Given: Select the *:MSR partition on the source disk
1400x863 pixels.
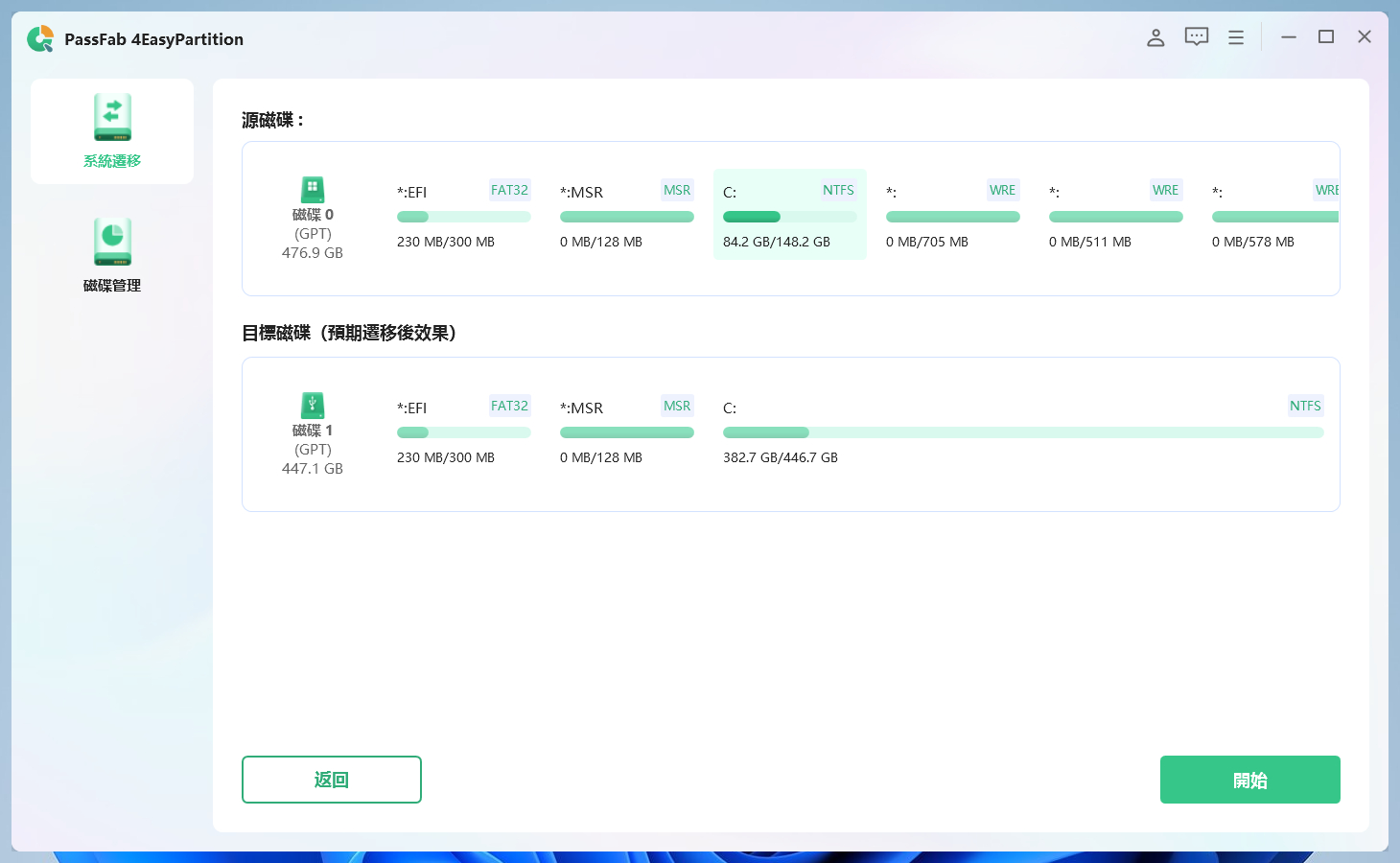Looking at the screenshot, I should pyautogui.click(x=626, y=215).
